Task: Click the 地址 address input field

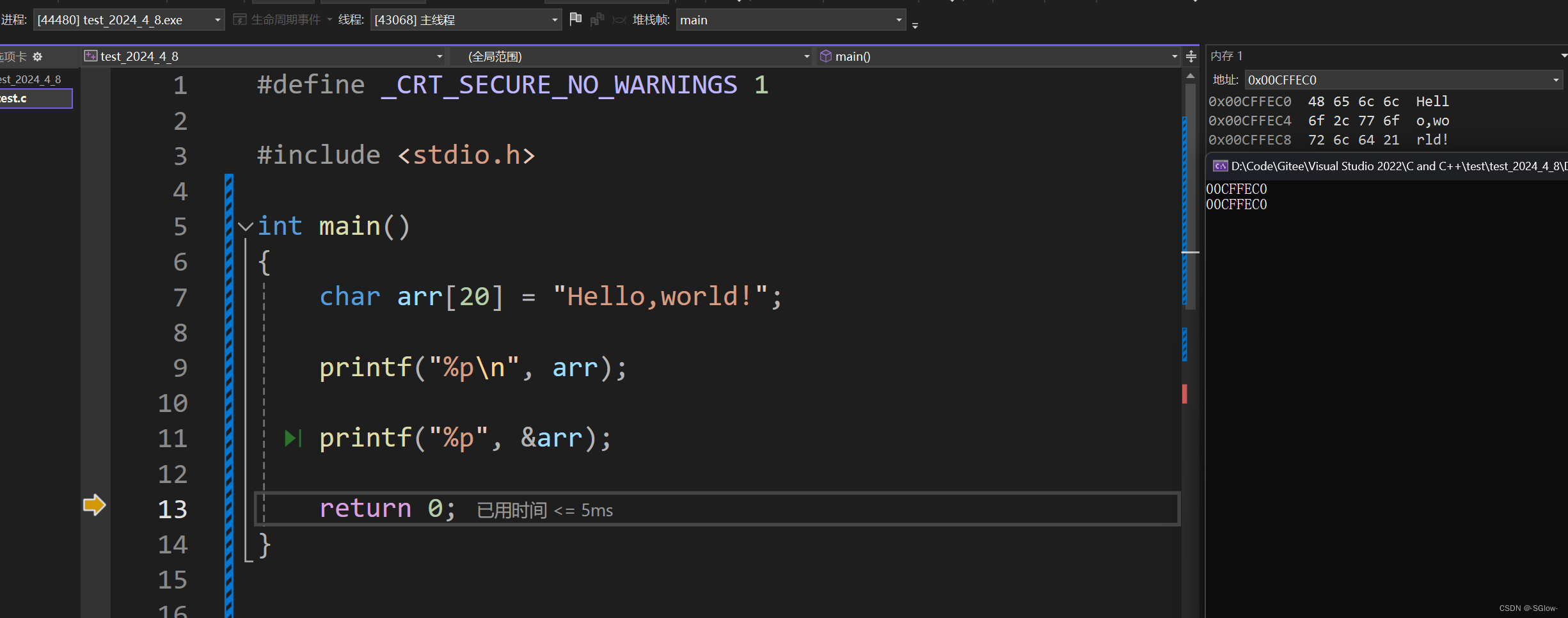Action: pyautogui.click(x=1398, y=80)
